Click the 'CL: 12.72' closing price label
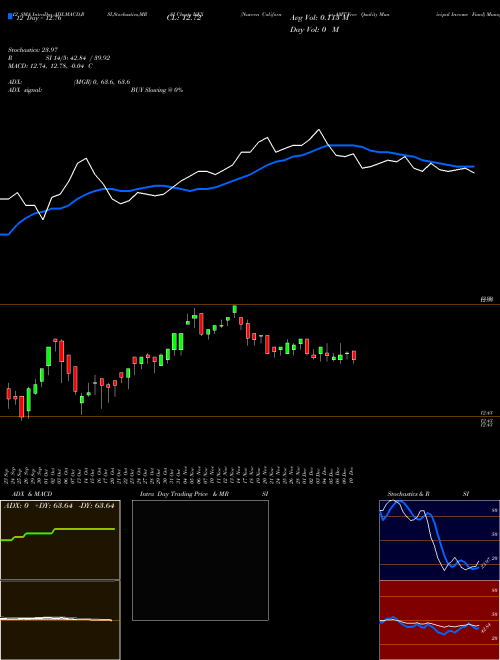The image size is (500, 660). coord(184,18)
